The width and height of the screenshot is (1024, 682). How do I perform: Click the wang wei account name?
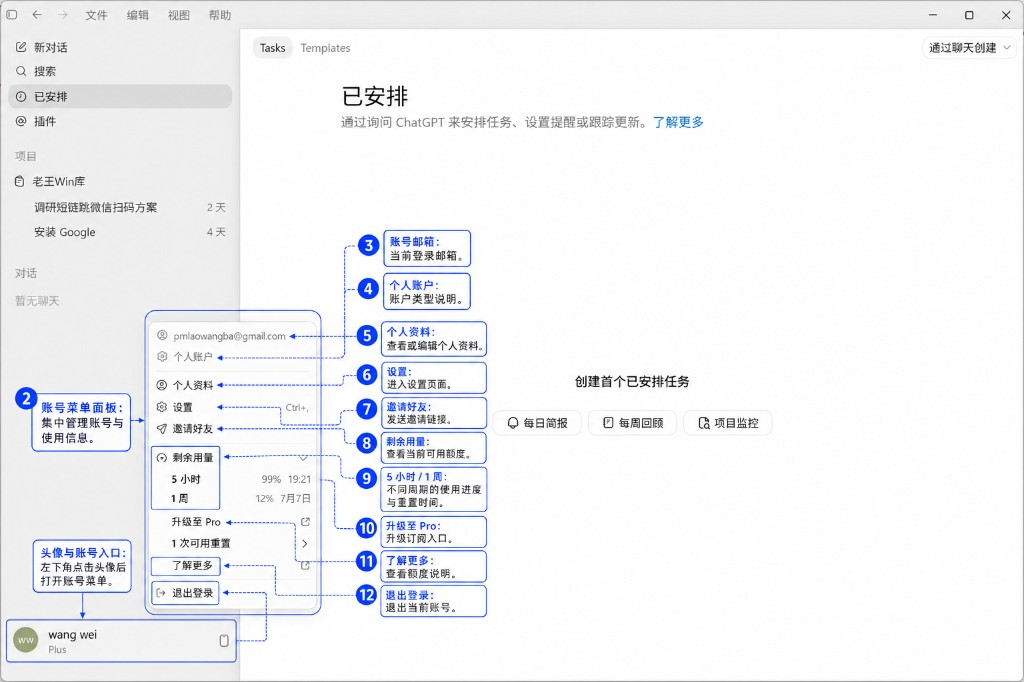point(72,634)
